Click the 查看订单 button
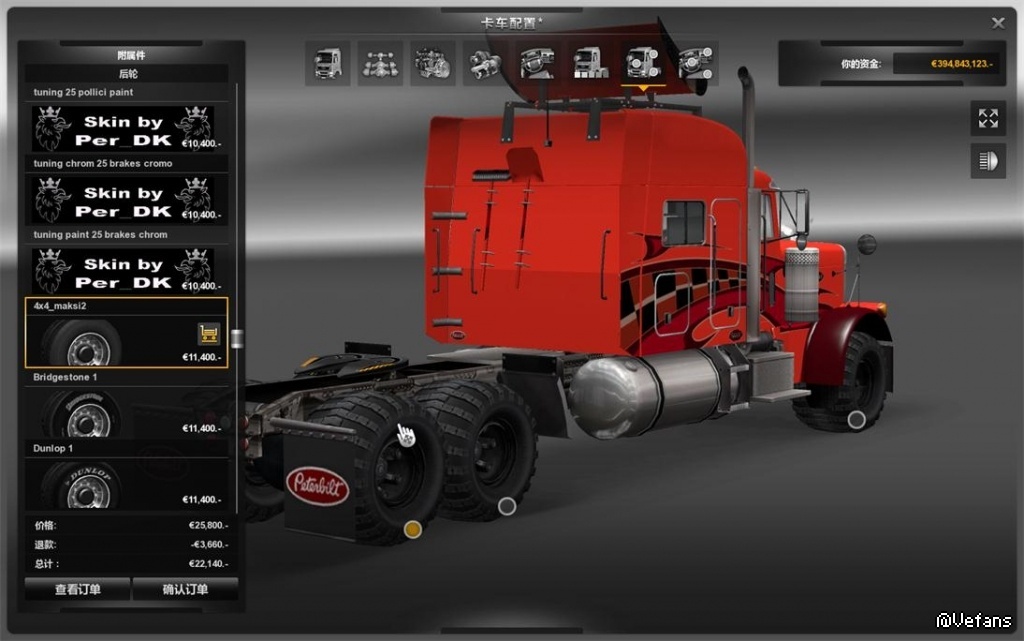The height and width of the screenshot is (641, 1024). 78,589
